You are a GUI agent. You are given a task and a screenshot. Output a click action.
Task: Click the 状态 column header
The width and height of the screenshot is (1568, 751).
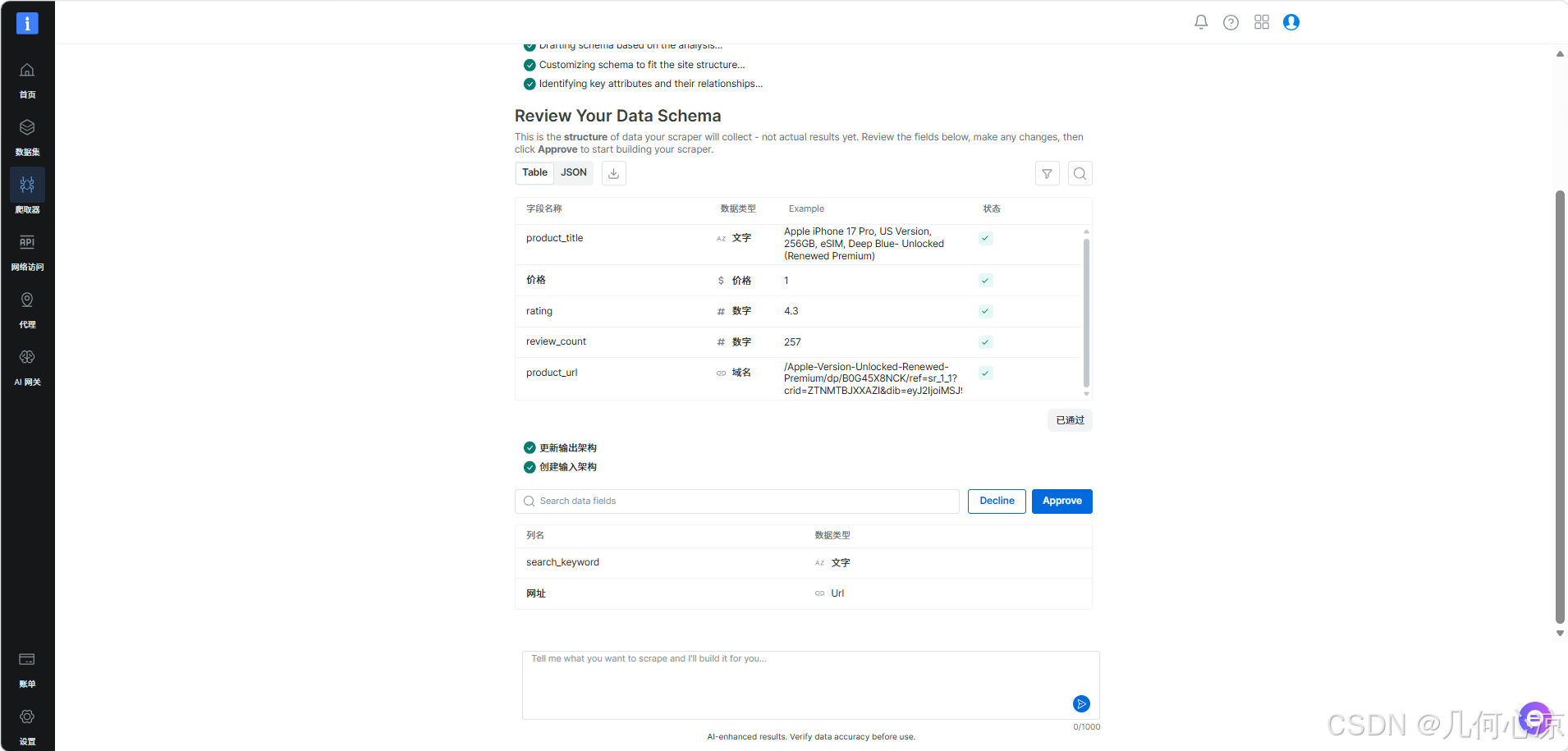pos(992,208)
